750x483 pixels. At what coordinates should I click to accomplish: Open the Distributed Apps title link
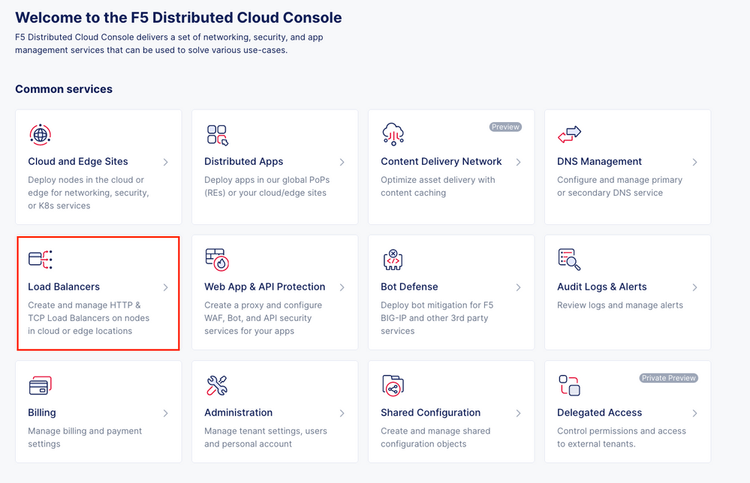pos(243,162)
